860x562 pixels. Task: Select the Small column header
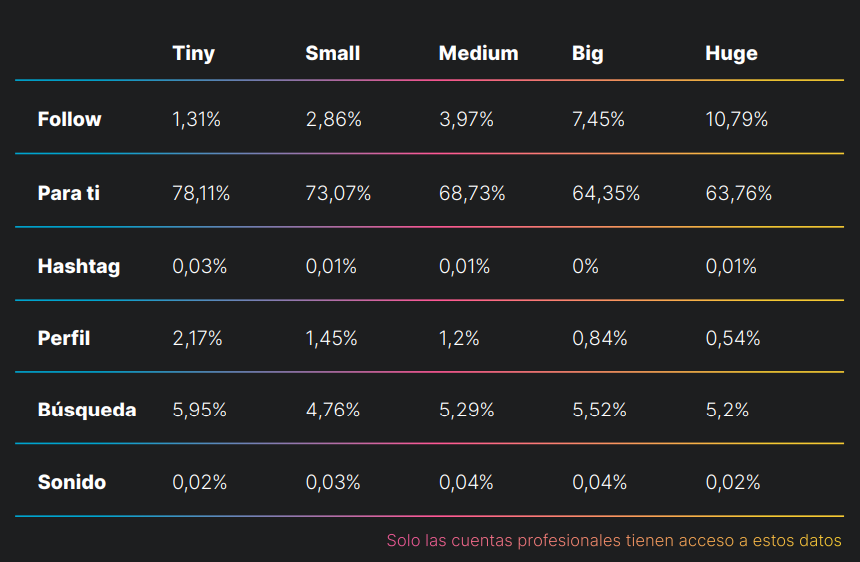(332, 53)
